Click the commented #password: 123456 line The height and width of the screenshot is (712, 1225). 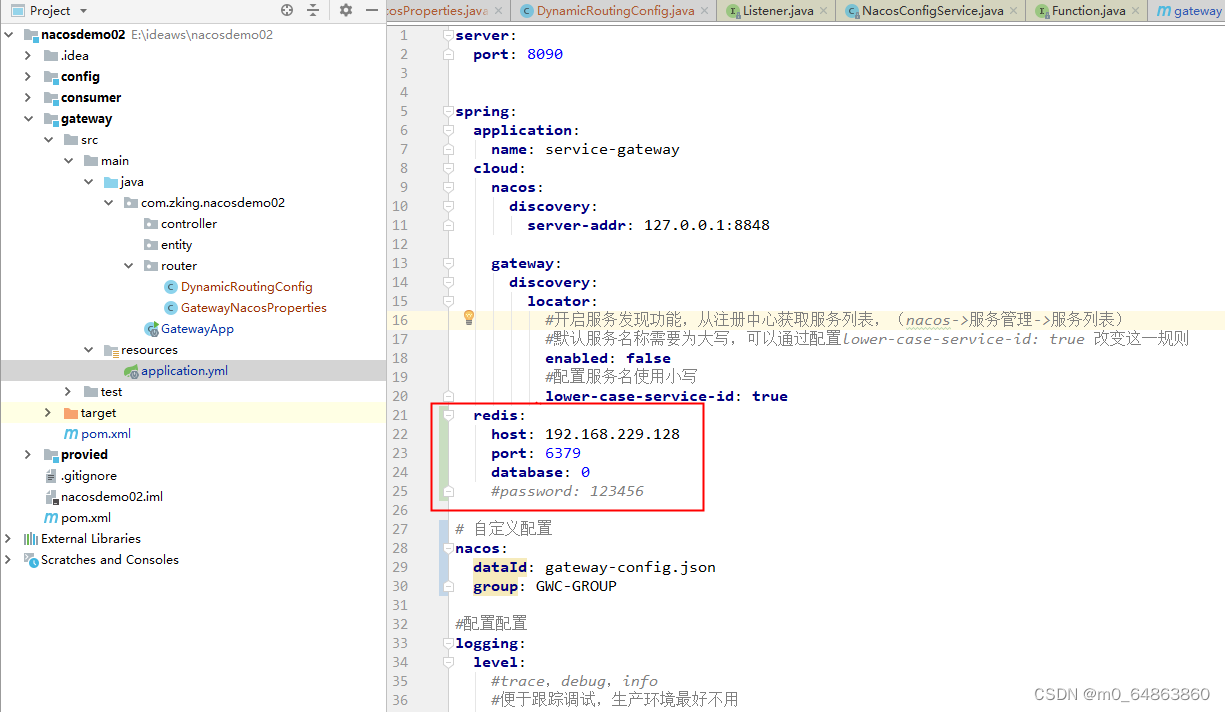[567, 491]
